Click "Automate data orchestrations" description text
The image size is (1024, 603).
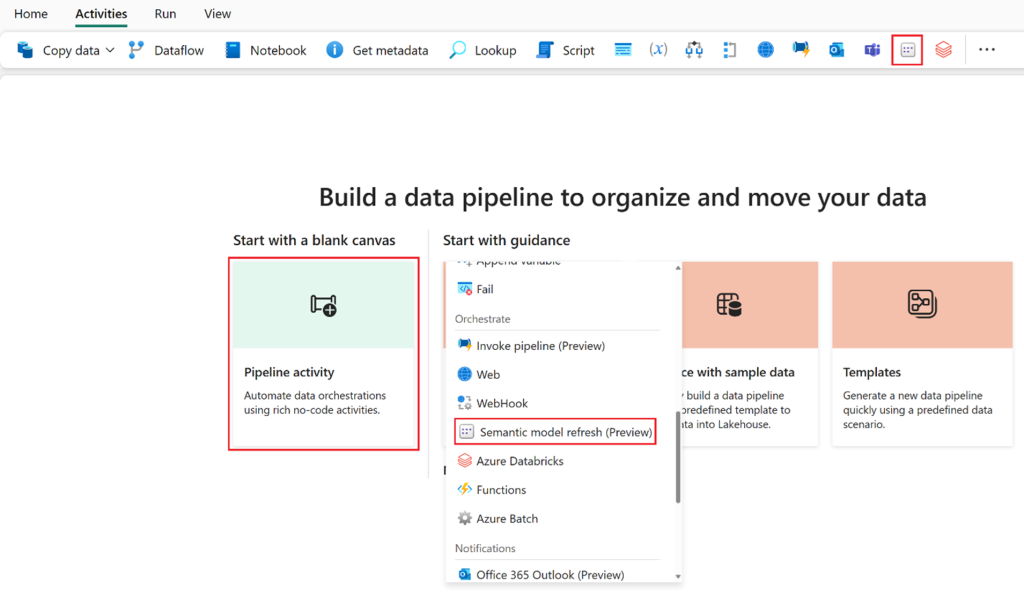(x=315, y=402)
